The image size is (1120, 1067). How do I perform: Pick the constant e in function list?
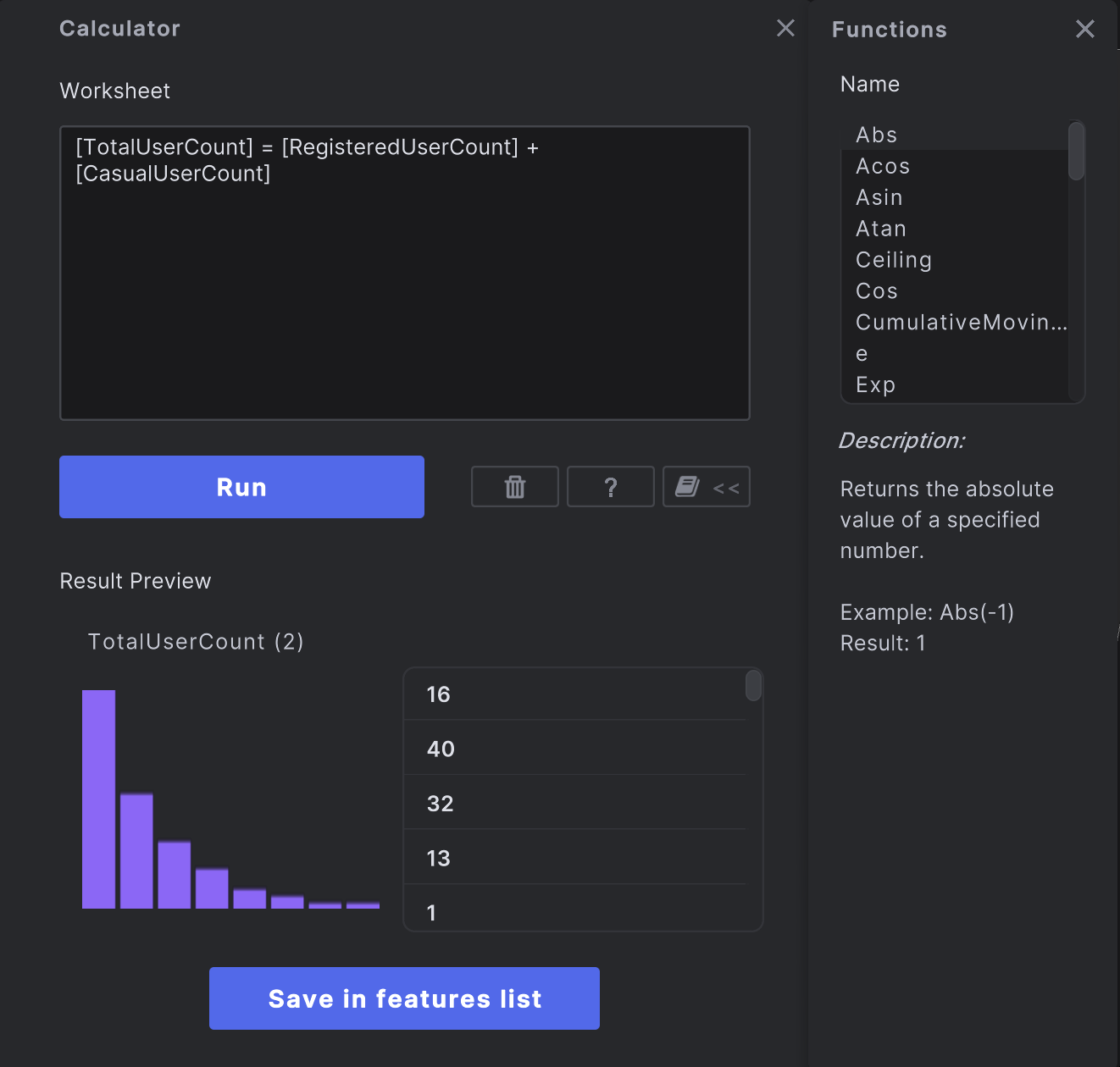(x=955, y=353)
